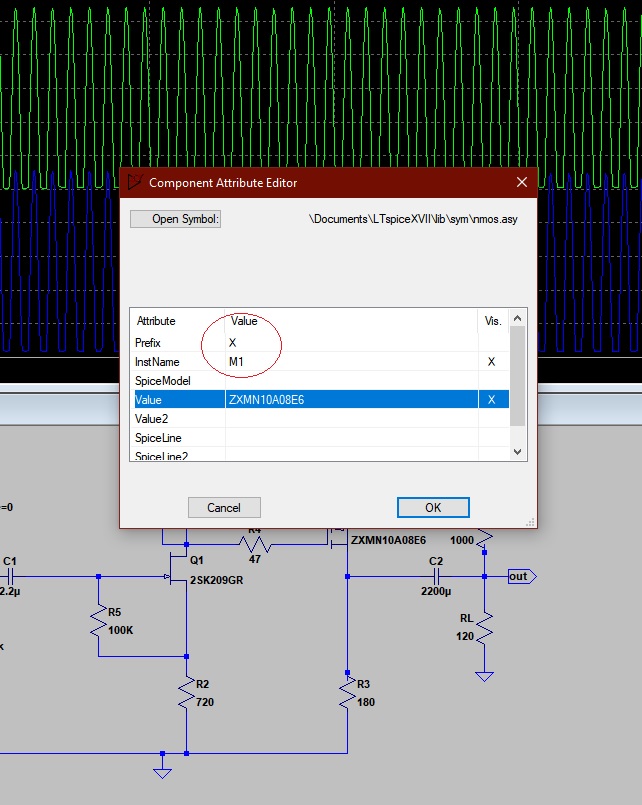Click the ZXMN10A08E6 value cell

(352, 399)
